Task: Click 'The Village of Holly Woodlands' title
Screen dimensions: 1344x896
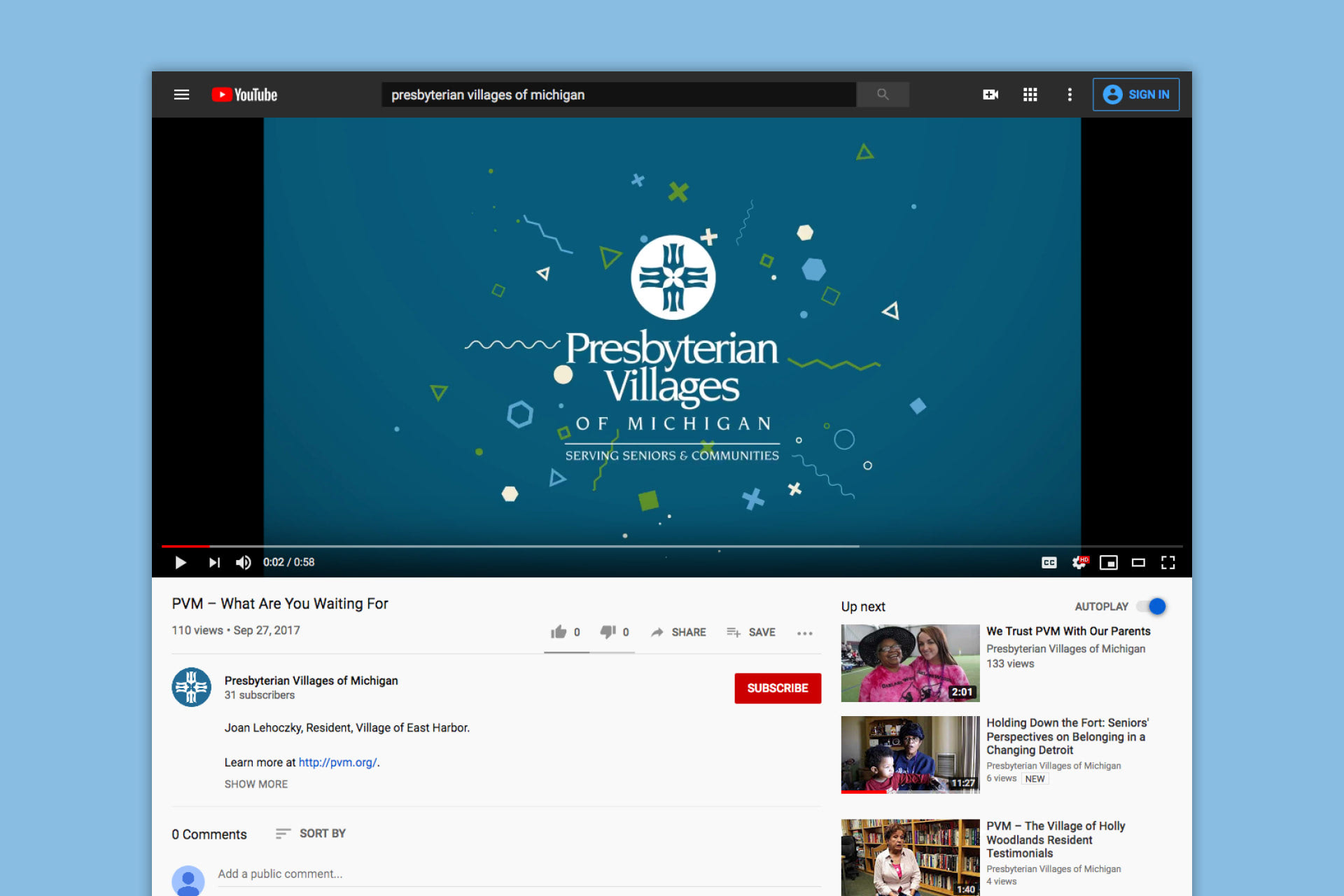Action: (x=1056, y=839)
